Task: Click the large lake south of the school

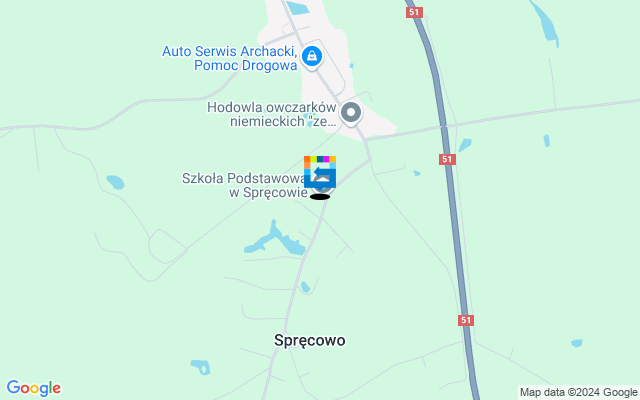Action: tap(277, 240)
